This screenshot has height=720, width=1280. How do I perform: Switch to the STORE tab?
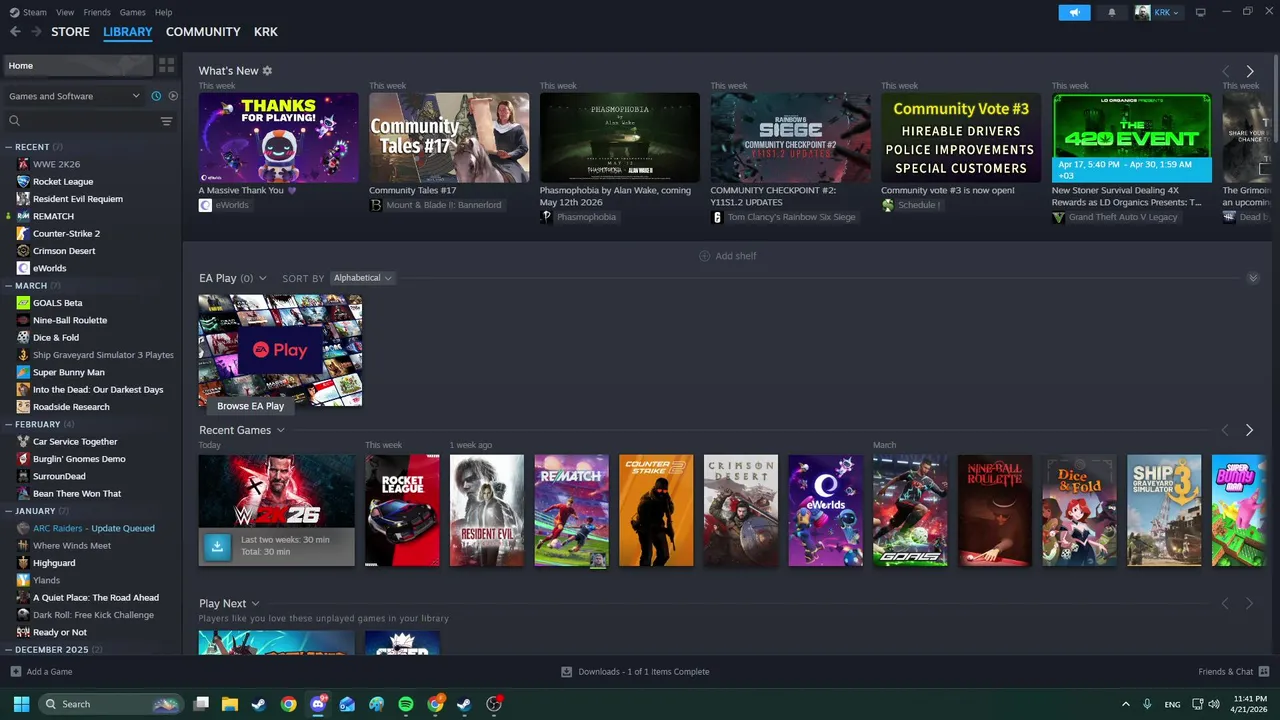[x=70, y=32]
